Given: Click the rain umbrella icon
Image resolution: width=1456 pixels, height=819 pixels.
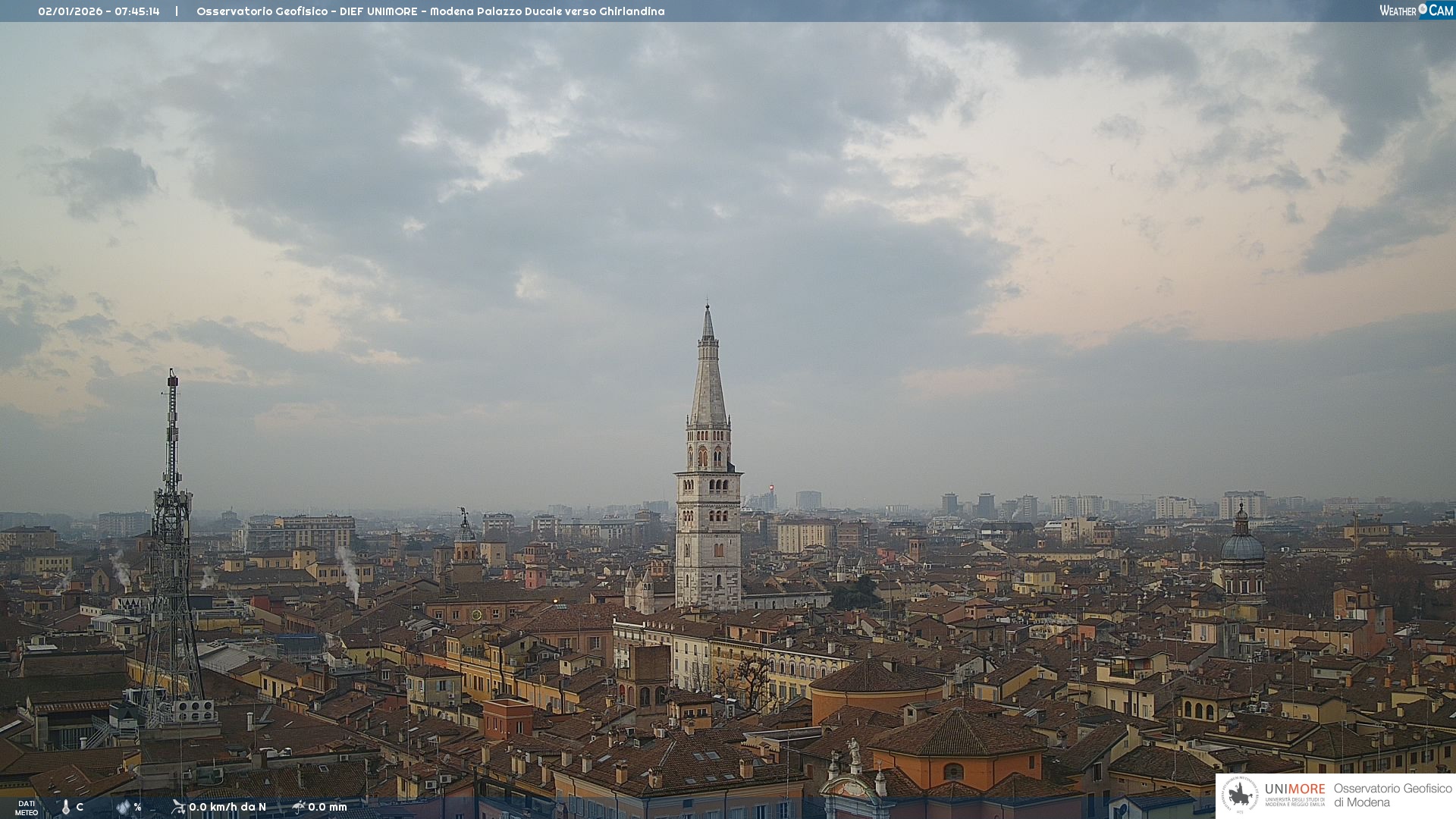Looking at the screenshot, I should 299,807.
